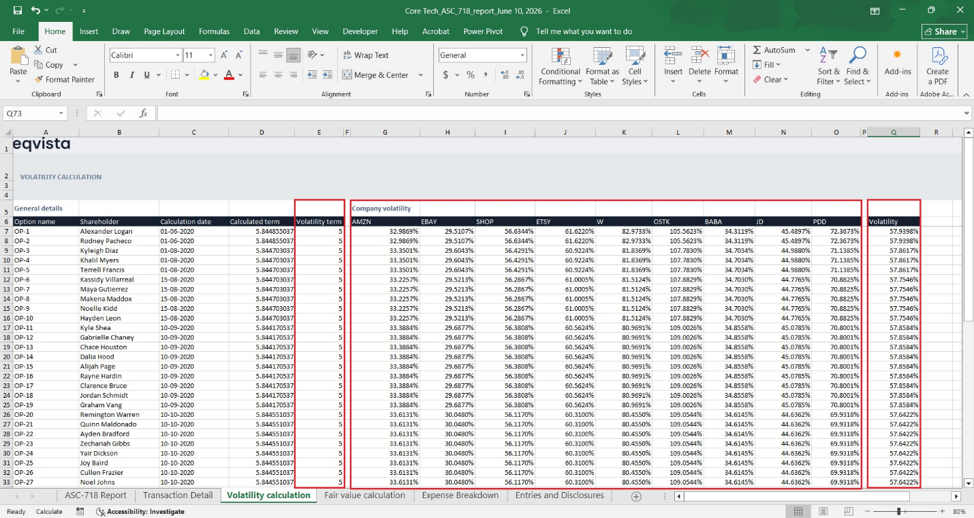The image size is (974, 518).
Task: Toggle Bottom Align vertical alignment
Action: point(293,55)
